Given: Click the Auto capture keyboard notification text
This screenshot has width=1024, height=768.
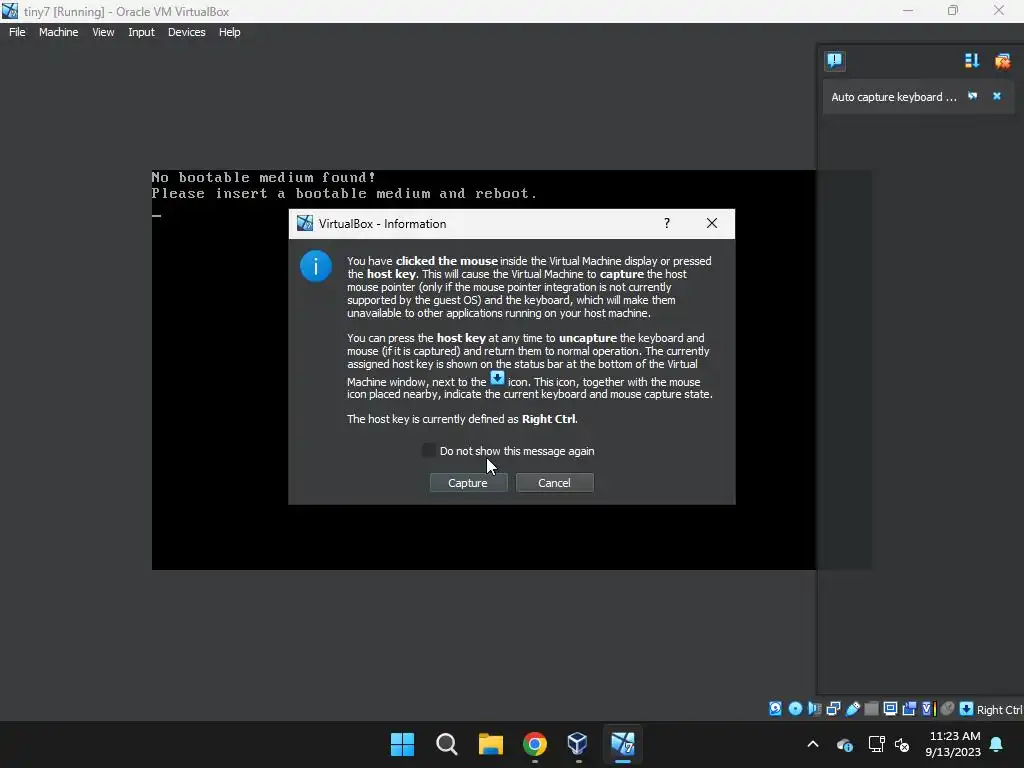Looking at the screenshot, I should coord(893,97).
